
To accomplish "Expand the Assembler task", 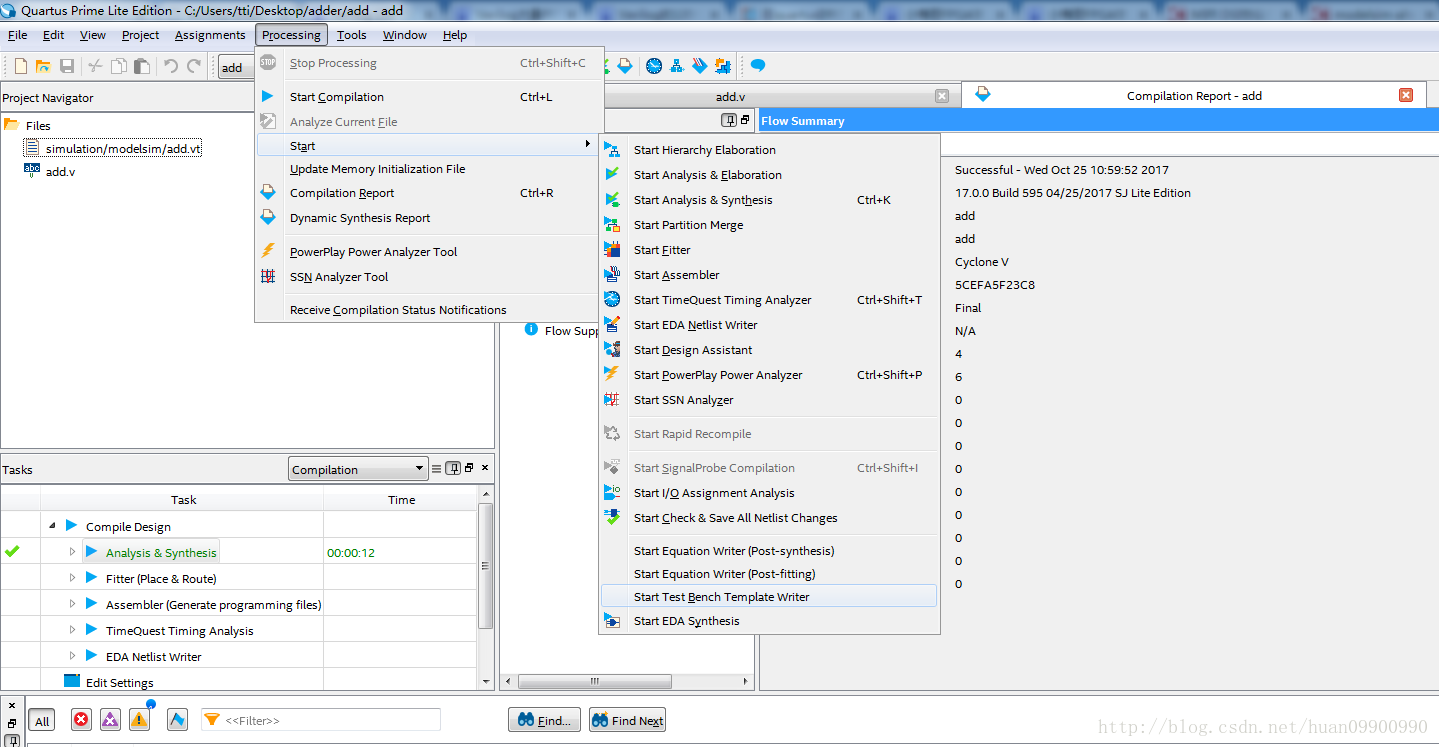I will [x=72, y=604].
